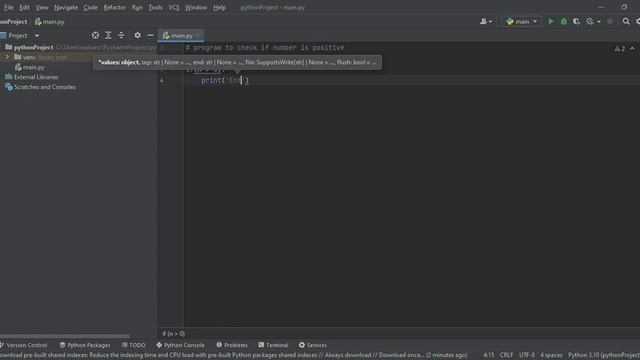
Task: Open Project panel gear options
Action: 138,36
